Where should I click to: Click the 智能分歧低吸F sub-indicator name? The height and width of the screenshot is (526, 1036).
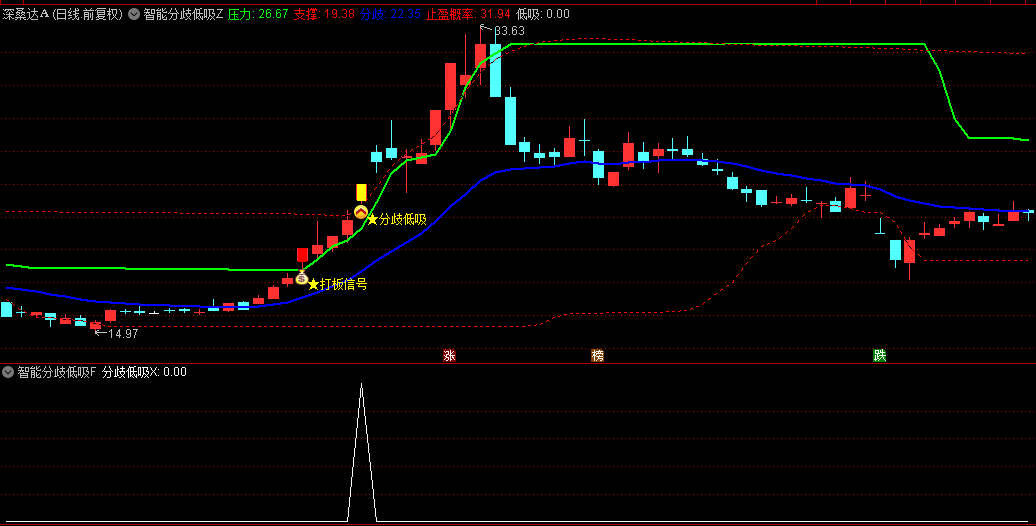click(56, 372)
